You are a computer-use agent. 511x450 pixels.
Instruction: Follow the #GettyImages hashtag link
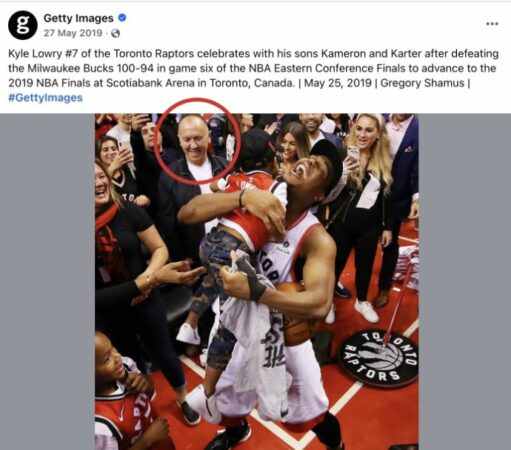pos(45,98)
